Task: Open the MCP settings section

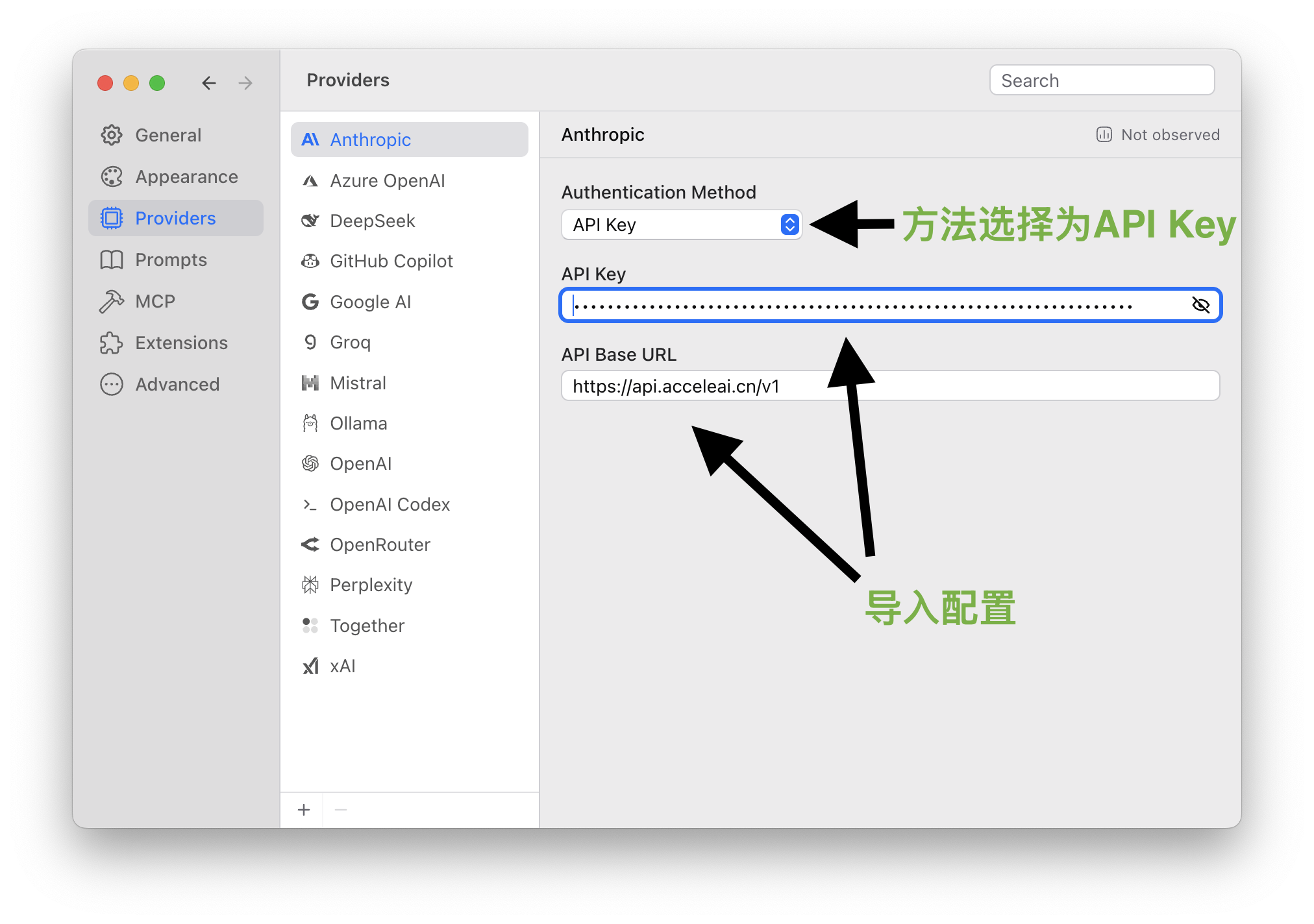Action: click(x=155, y=300)
